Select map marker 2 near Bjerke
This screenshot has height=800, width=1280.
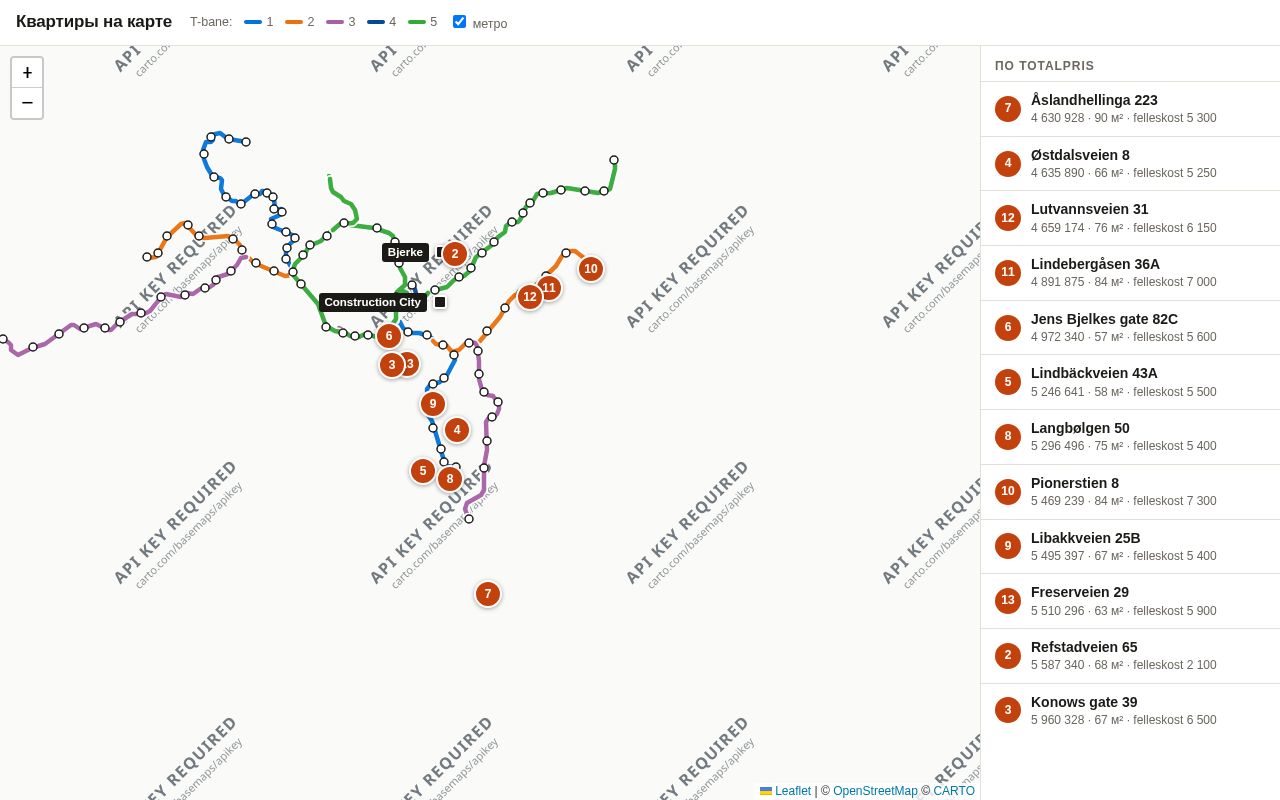coord(455,254)
